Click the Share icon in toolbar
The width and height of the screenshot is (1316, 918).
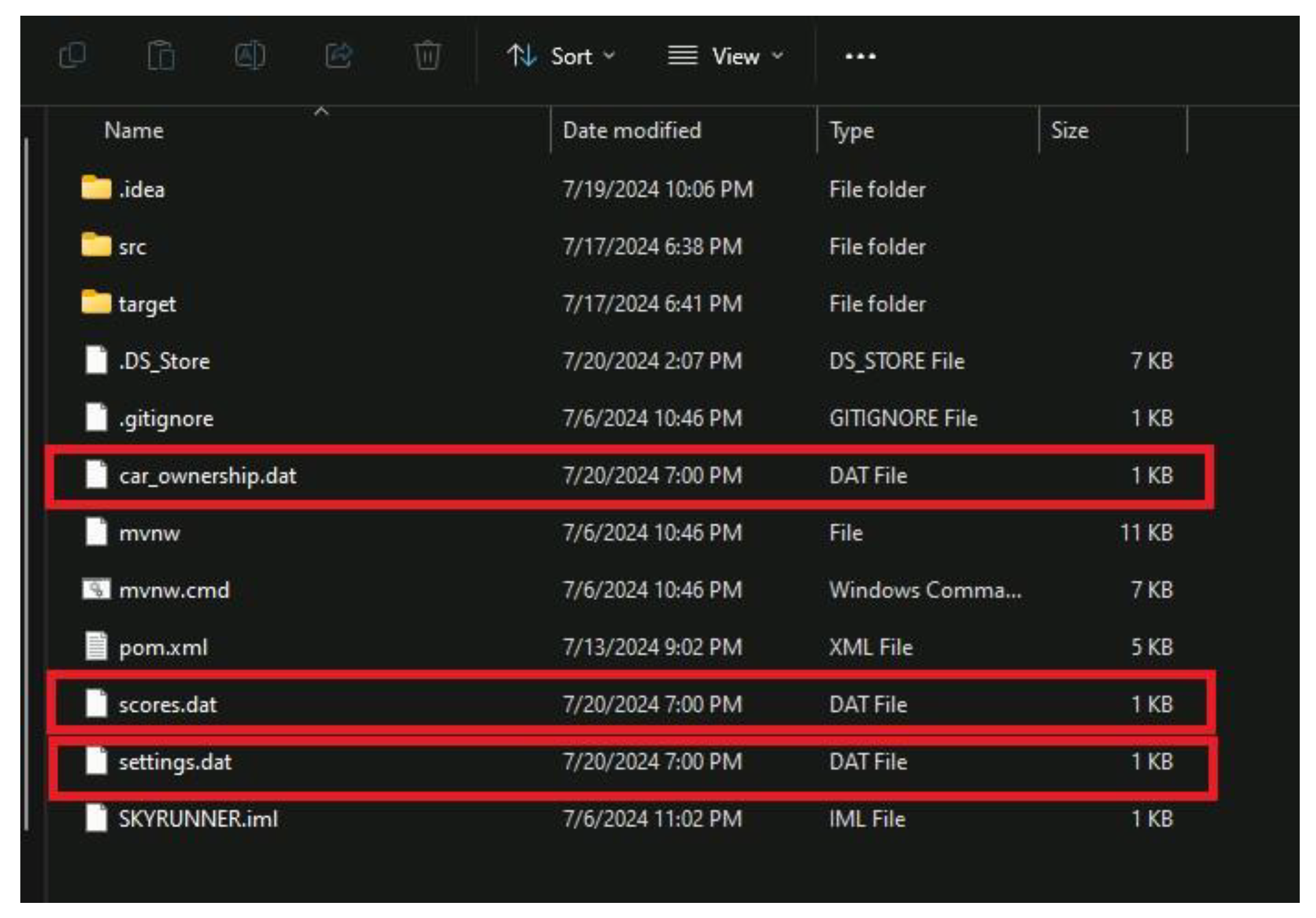tap(339, 56)
